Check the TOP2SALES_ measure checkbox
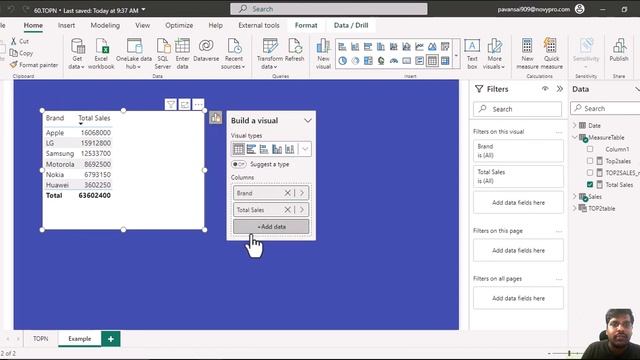640x360 pixels. 590,173
